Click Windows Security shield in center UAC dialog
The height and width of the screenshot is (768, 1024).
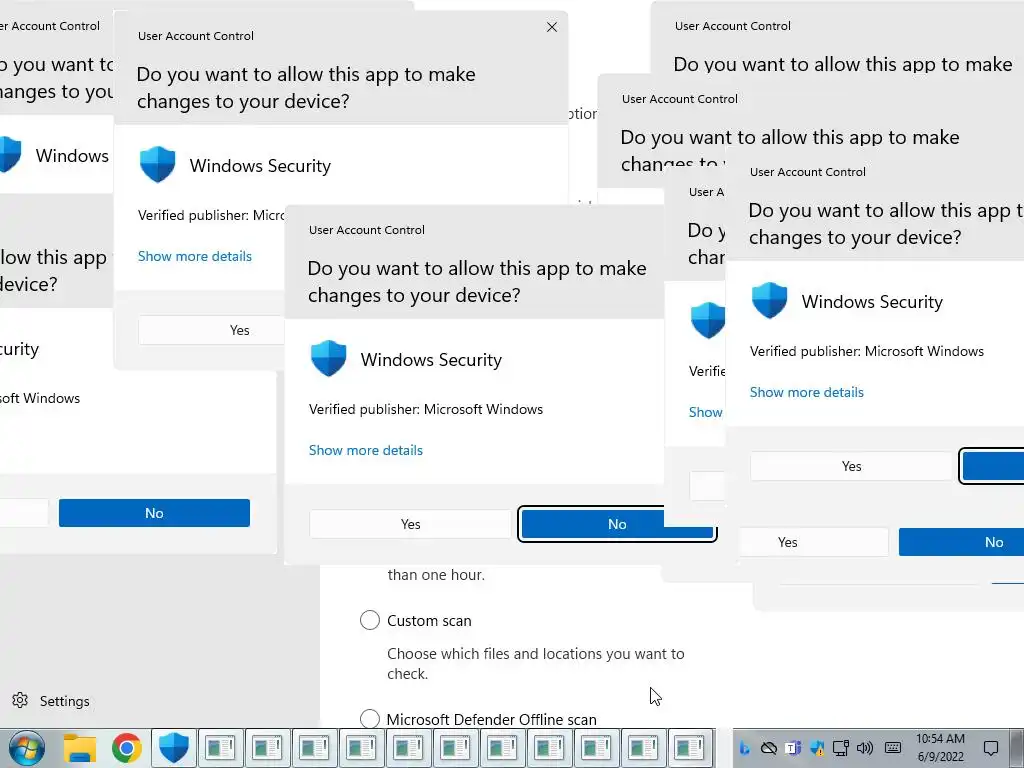pos(328,359)
